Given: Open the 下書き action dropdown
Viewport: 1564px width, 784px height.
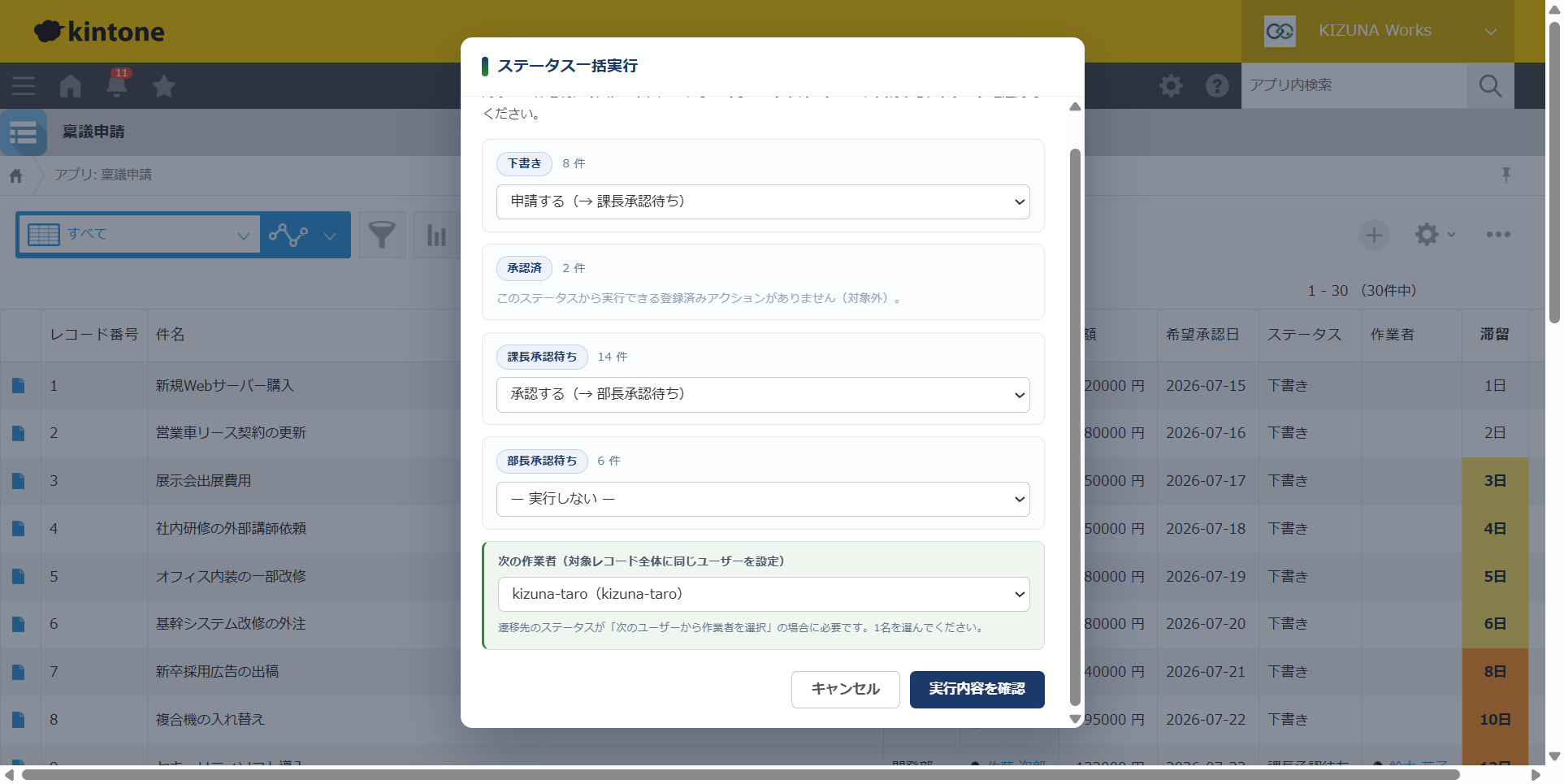Looking at the screenshot, I should (x=763, y=201).
